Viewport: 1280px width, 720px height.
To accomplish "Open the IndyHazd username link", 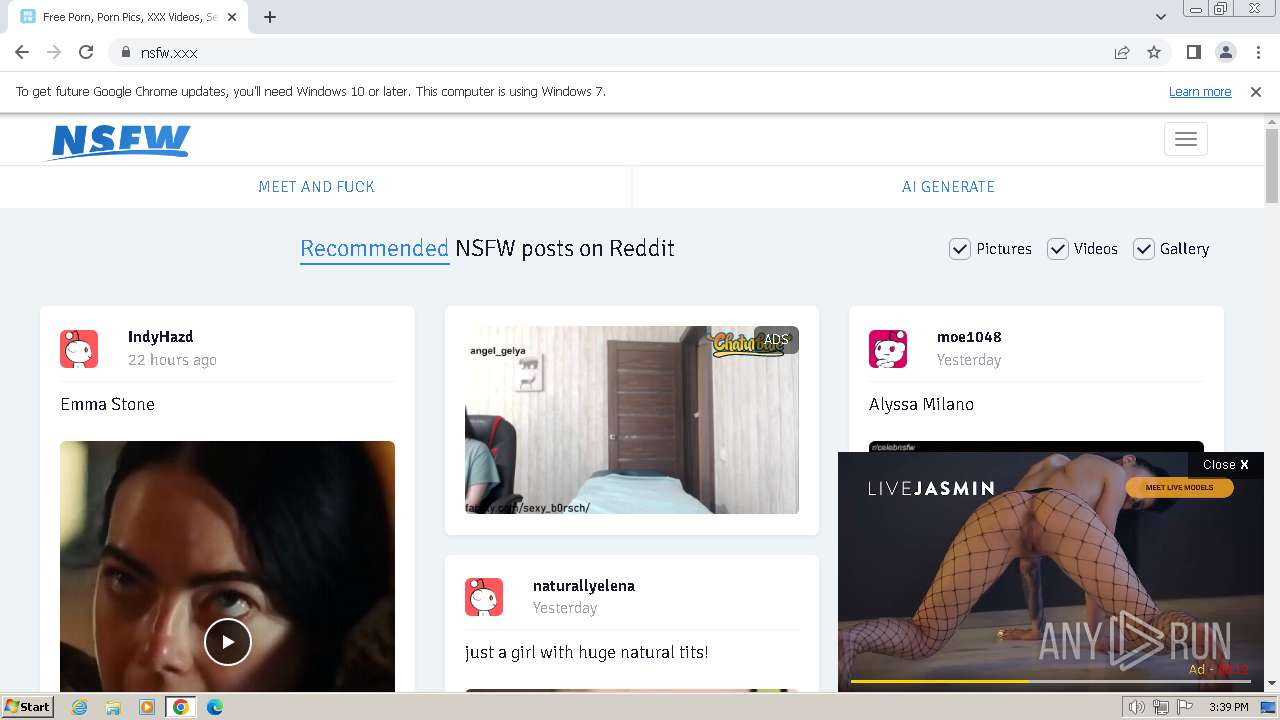I will (x=160, y=337).
